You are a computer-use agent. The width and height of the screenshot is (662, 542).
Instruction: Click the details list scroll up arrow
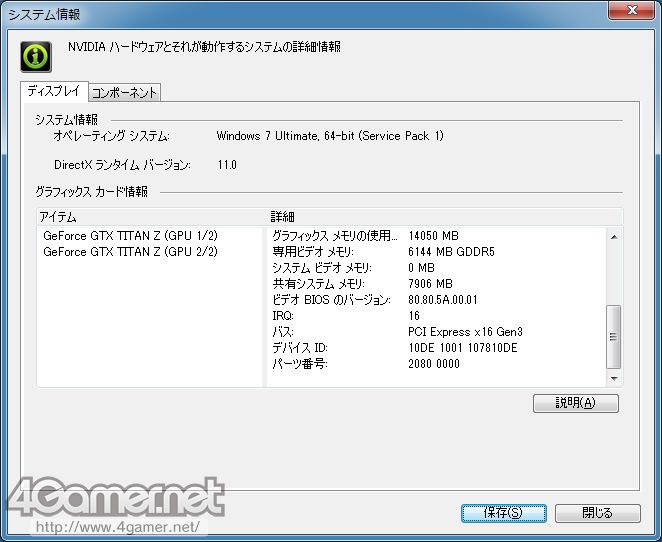point(614,237)
